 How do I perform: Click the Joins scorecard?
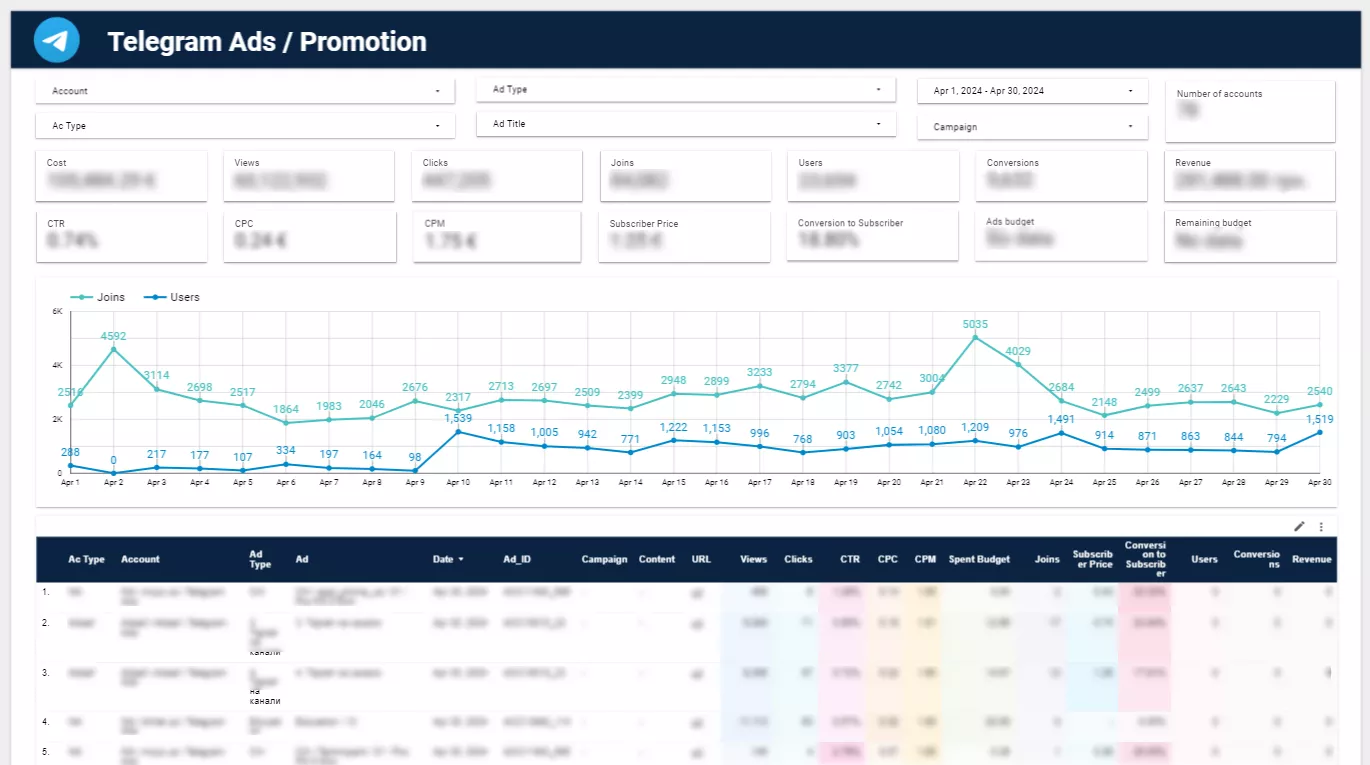(685, 176)
